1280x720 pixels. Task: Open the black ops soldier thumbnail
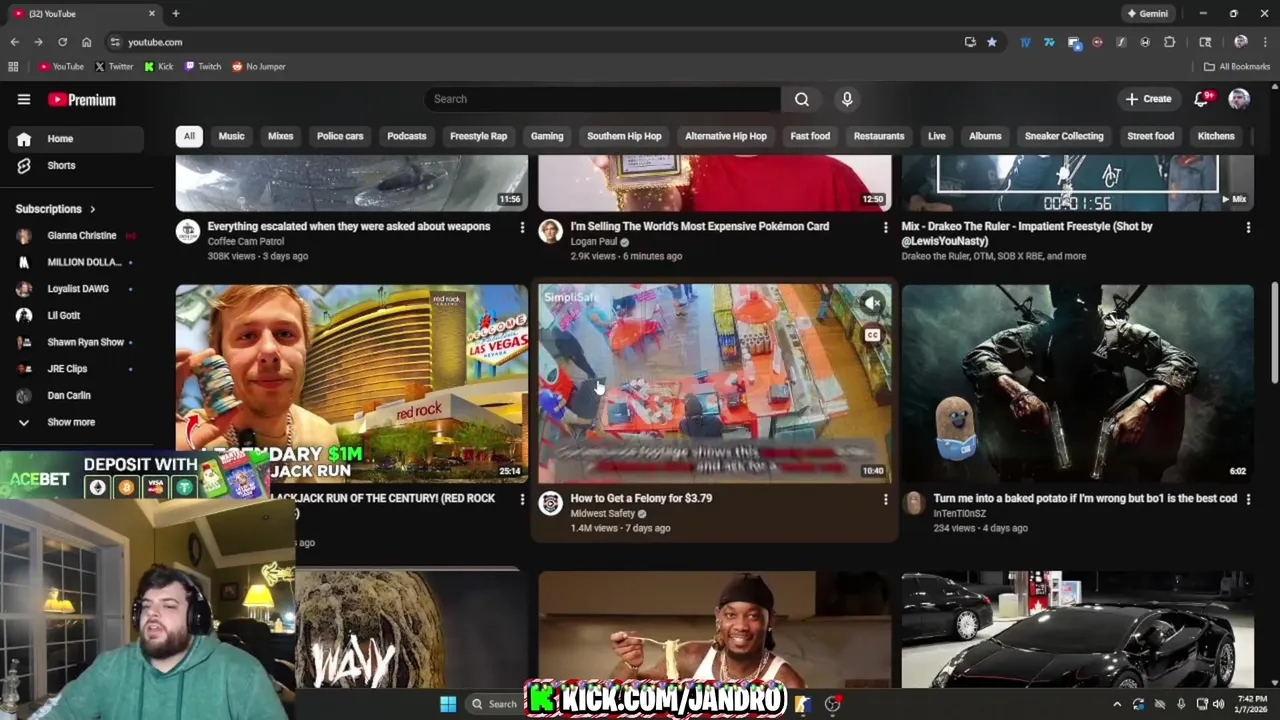coord(1077,384)
